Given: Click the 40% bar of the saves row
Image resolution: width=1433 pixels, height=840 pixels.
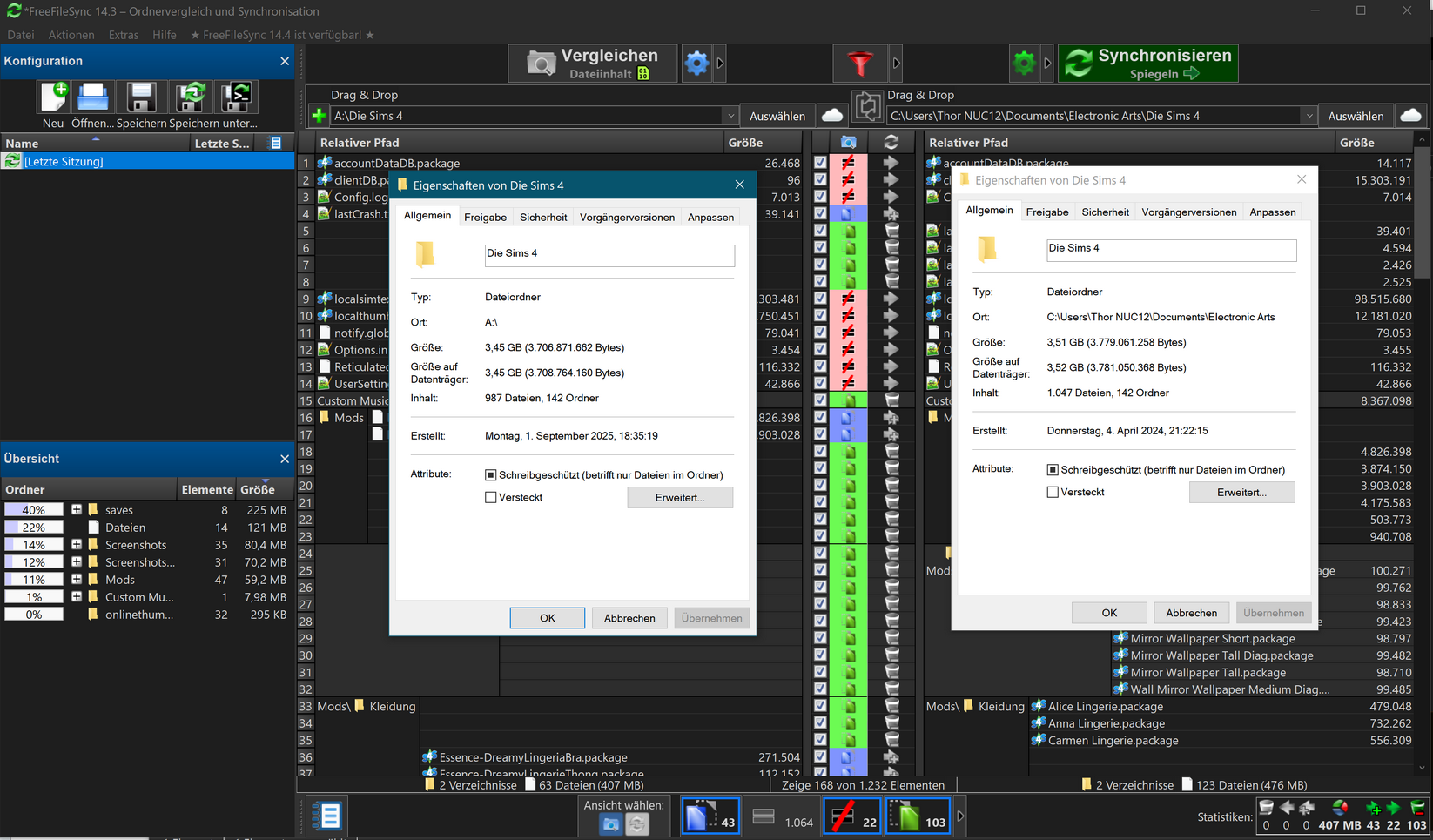Looking at the screenshot, I should click(34, 510).
